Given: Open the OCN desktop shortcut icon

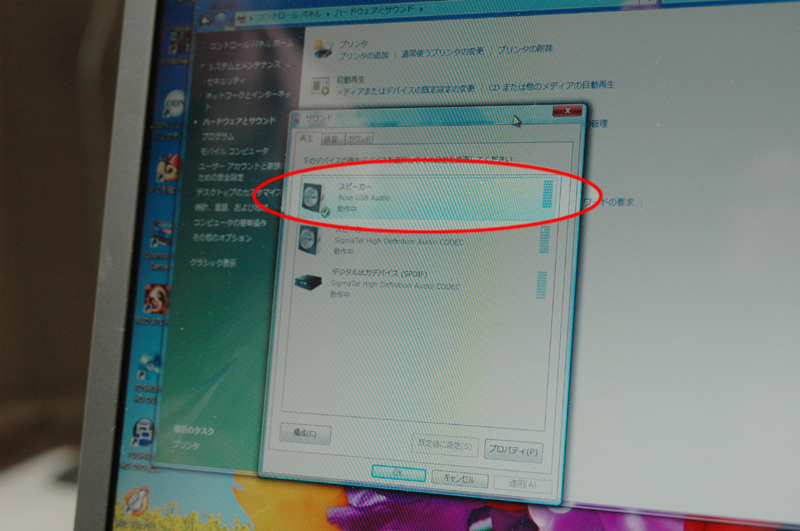Looking at the screenshot, I should point(174,104).
